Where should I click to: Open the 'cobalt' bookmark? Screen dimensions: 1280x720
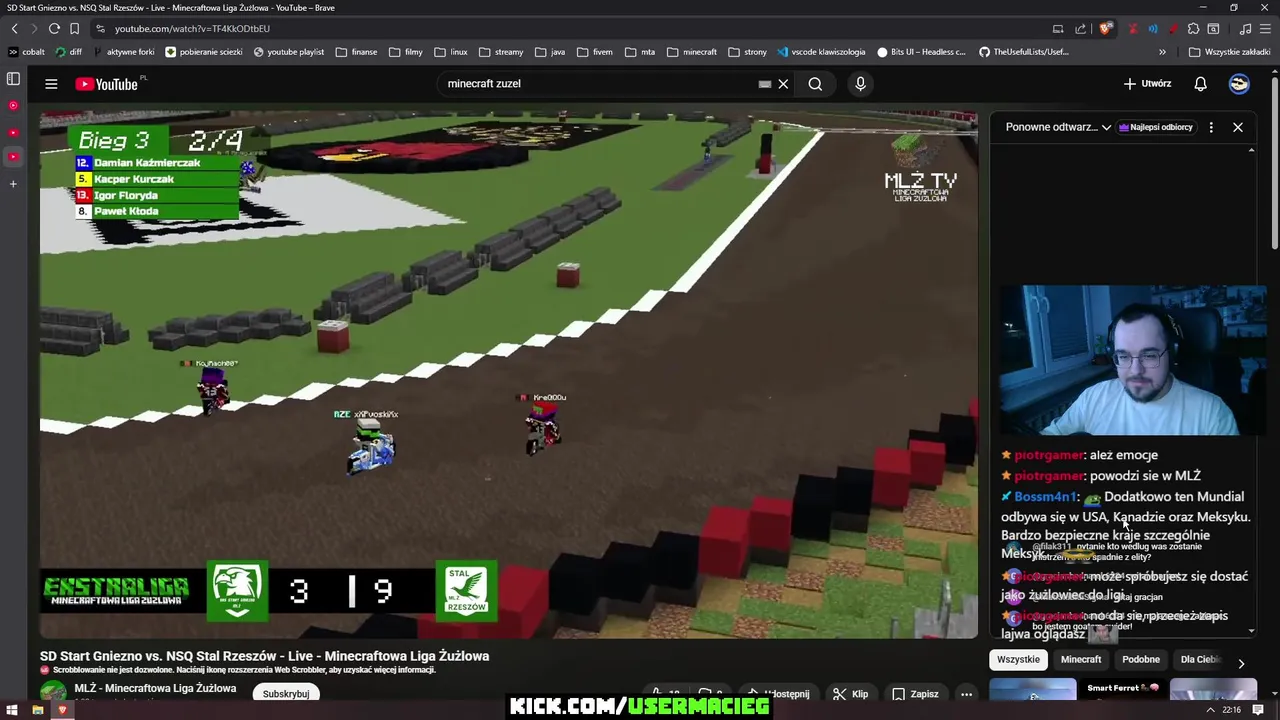pyautogui.click(x=27, y=52)
